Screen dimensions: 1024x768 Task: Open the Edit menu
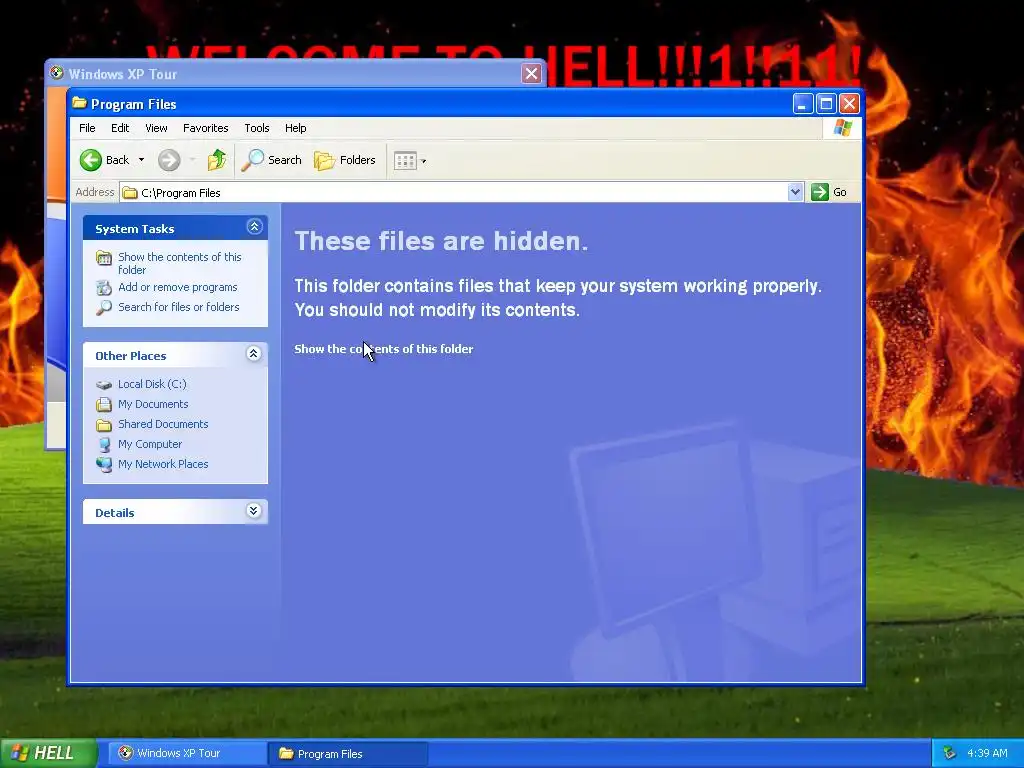pyautogui.click(x=120, y=128)
